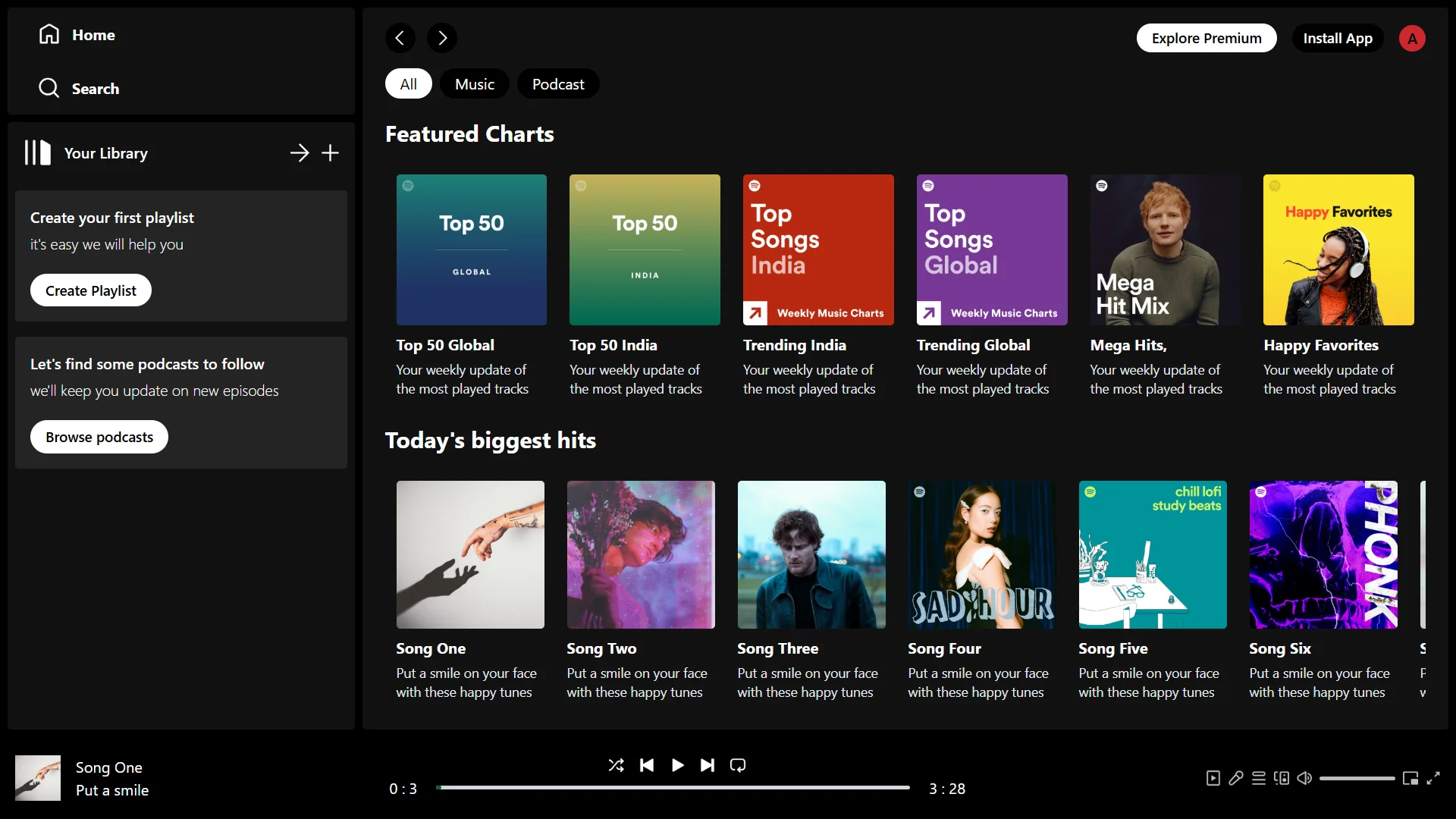1456x819 pixels.
Task: Enter full screen with the arrows icon
Action: 1433,778
